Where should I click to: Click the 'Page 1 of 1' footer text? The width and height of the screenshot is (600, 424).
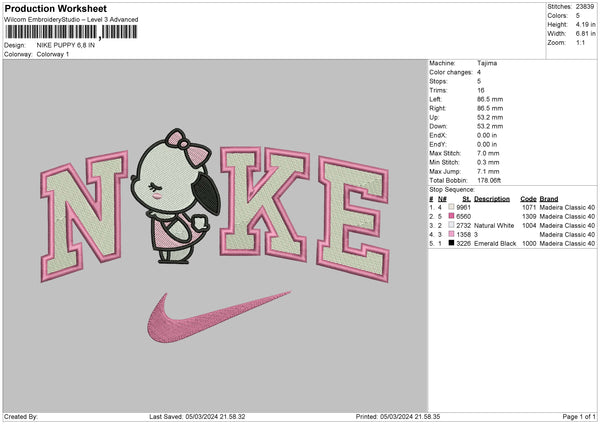click(x=579, y=416)
